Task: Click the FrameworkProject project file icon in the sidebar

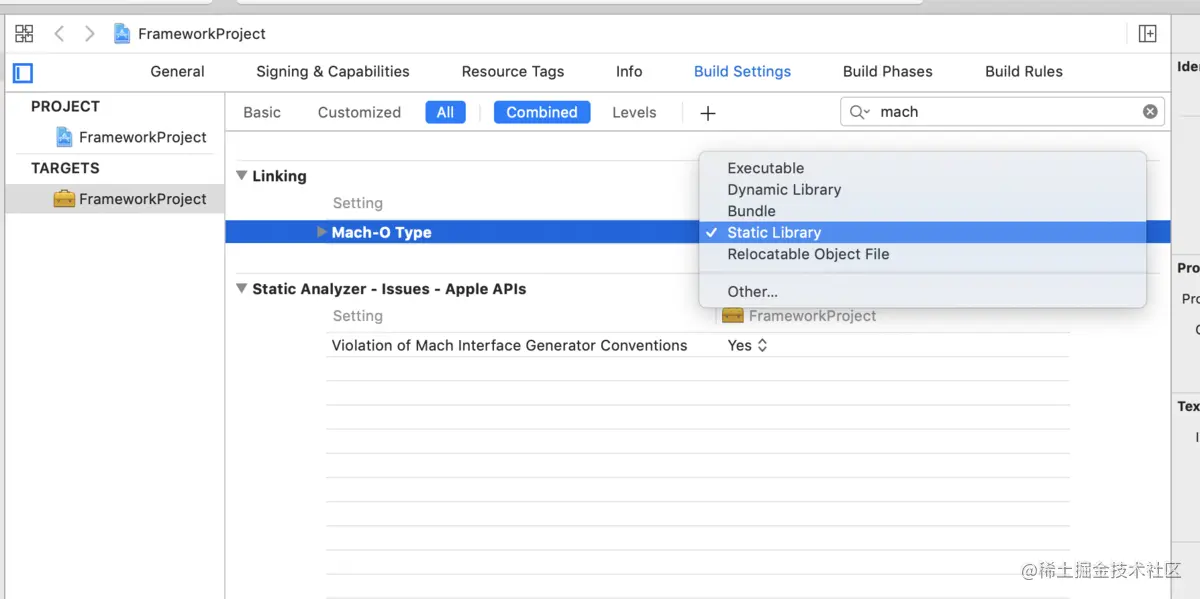Action: click(64, 137)
